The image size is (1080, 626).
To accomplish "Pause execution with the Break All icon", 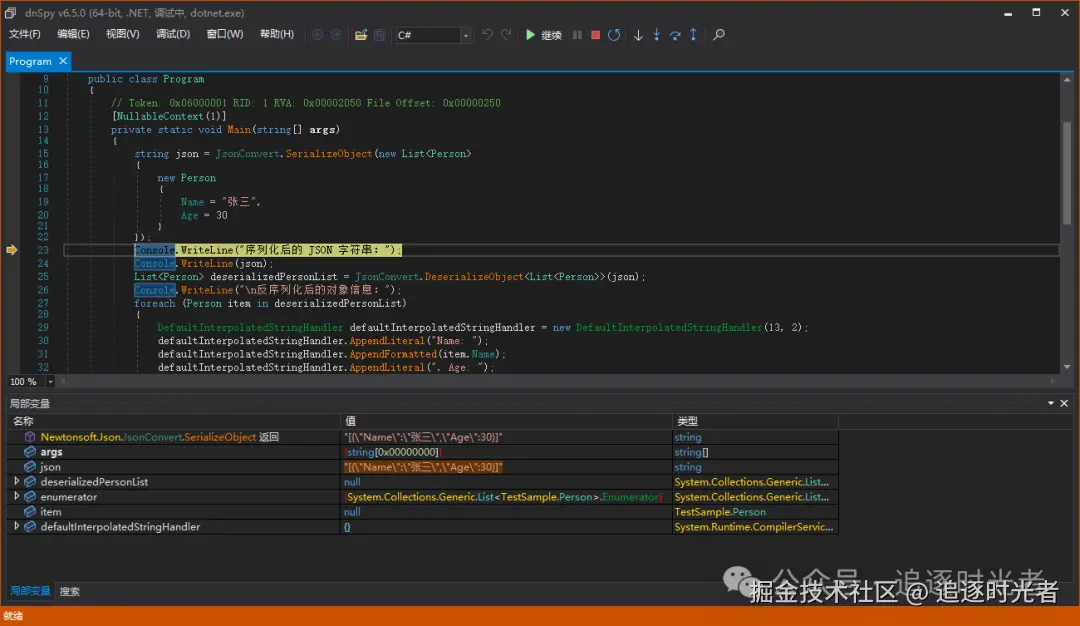I will (x=577, y=35).
